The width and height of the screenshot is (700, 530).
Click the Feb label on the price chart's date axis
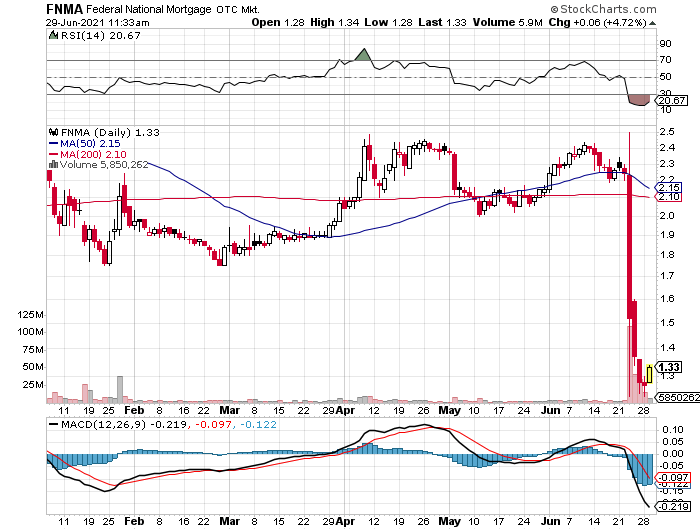tap(134, 410)
